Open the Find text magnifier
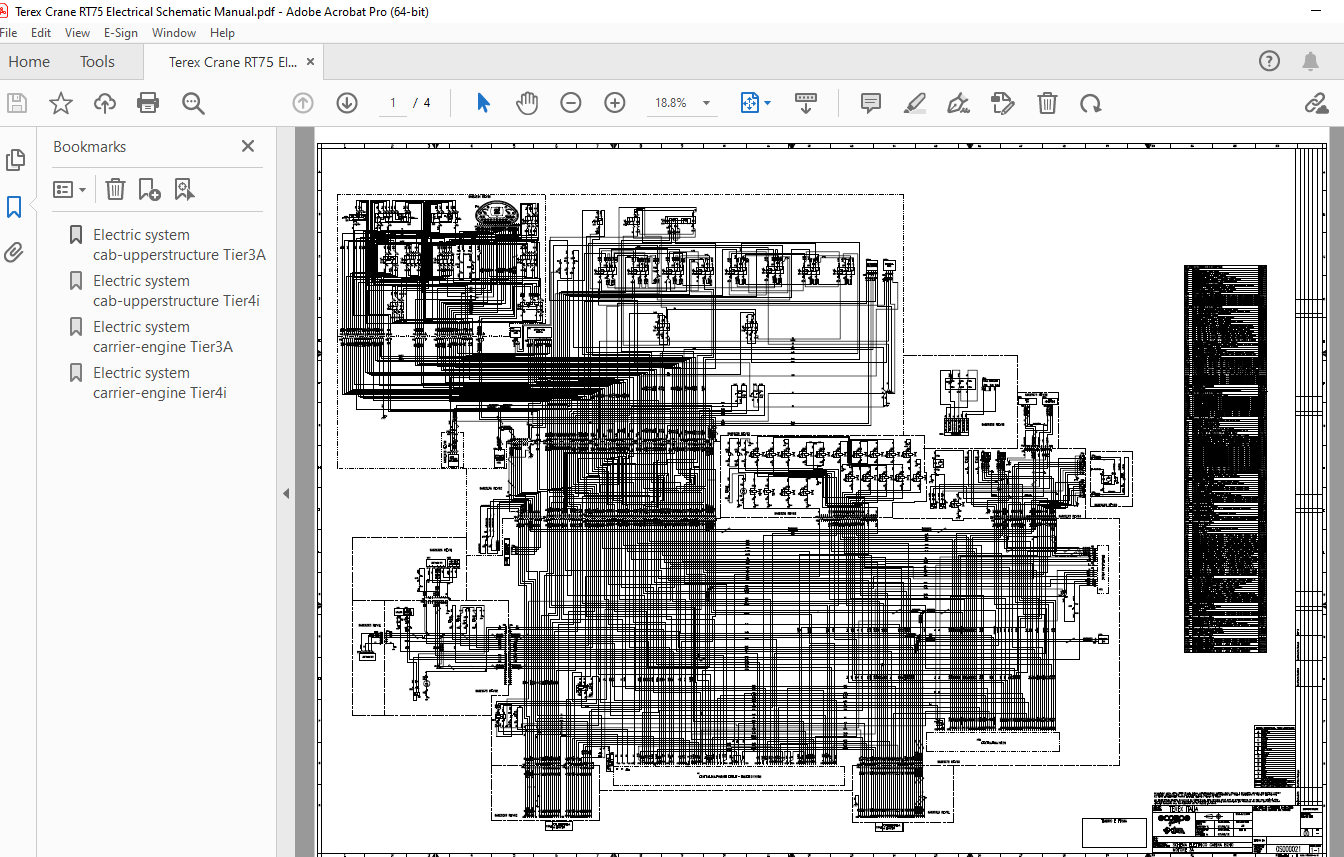The width and height of the screenshot is (1344, 857). [193, 103]
